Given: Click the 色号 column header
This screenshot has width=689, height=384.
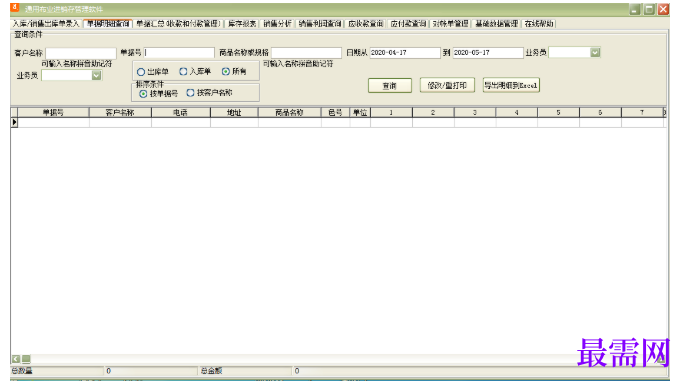Looking at the screenshot, I should 335,112.
